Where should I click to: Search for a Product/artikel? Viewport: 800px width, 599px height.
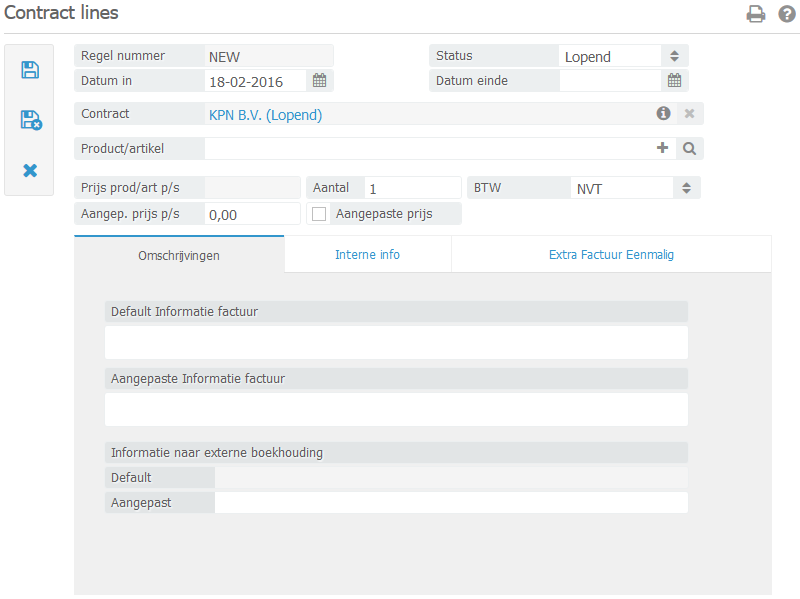[689, 149]
